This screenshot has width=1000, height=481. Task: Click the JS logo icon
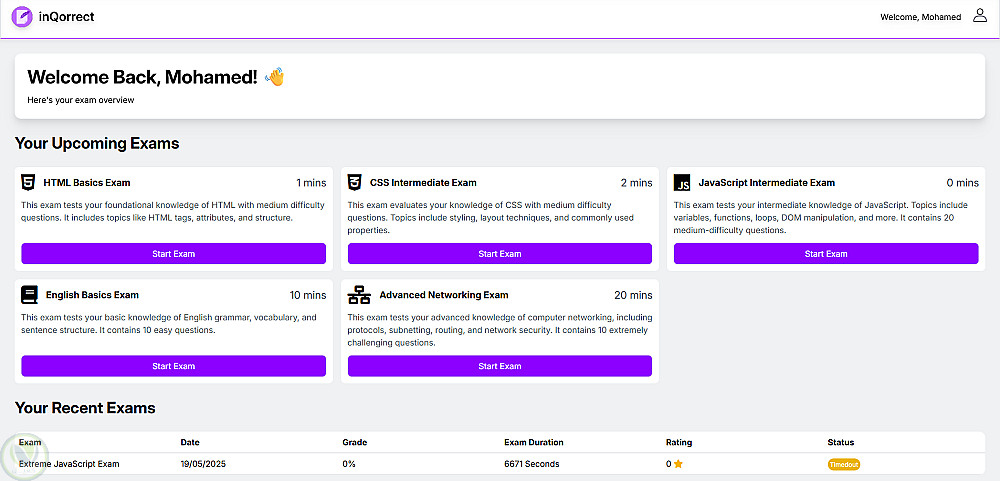(x=682, y=182)
